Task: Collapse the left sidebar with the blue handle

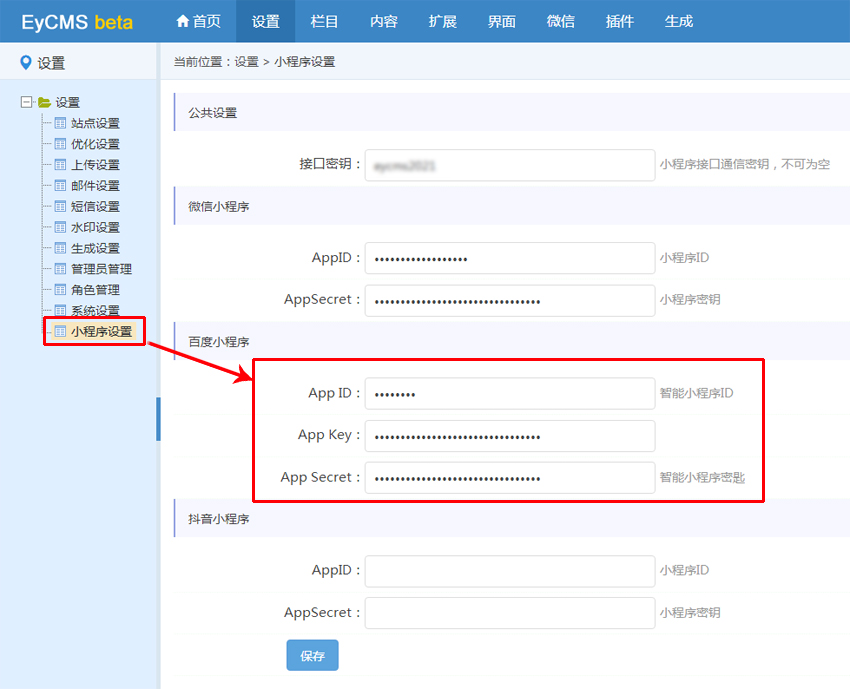Action: [158, 419]
